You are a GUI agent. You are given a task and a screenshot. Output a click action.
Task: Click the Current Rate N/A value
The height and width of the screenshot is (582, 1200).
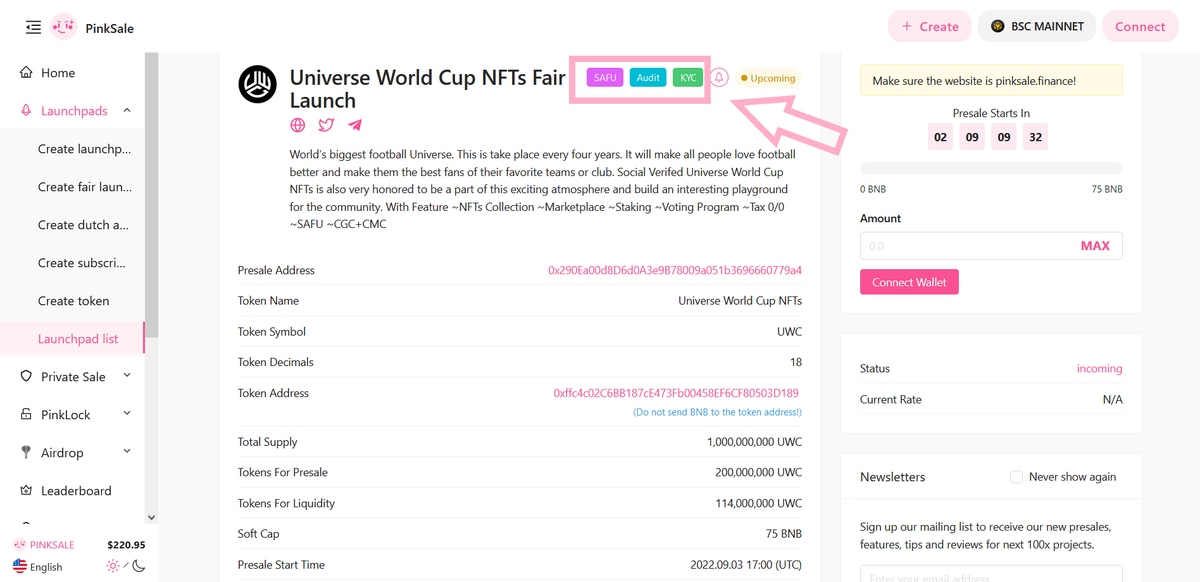(1112, 399)
